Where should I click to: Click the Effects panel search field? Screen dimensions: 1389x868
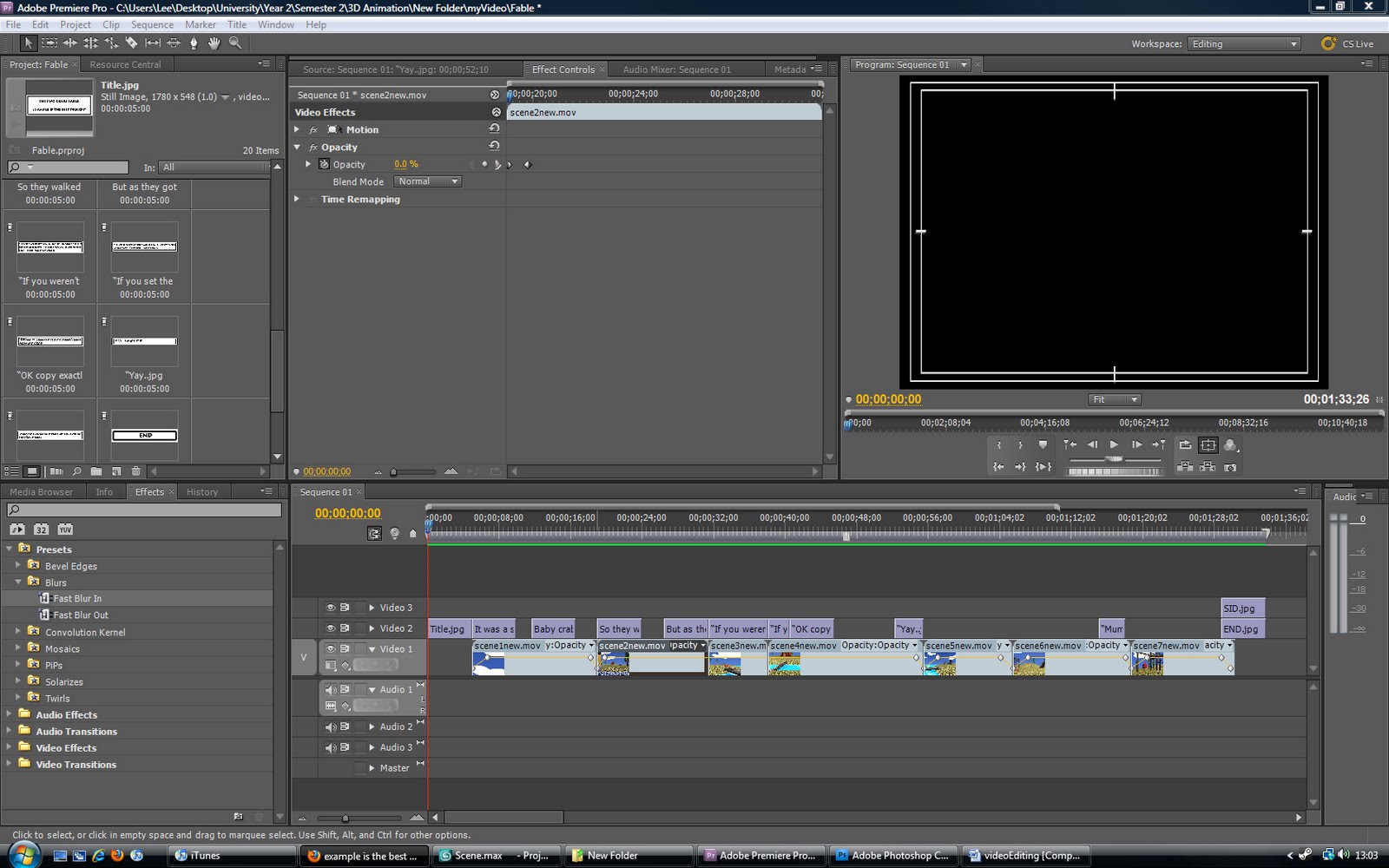coord(144,510)
